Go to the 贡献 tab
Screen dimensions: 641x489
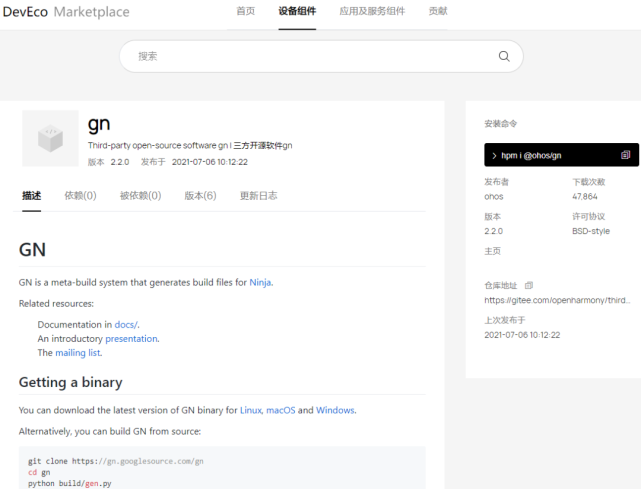tap(438, 11)
